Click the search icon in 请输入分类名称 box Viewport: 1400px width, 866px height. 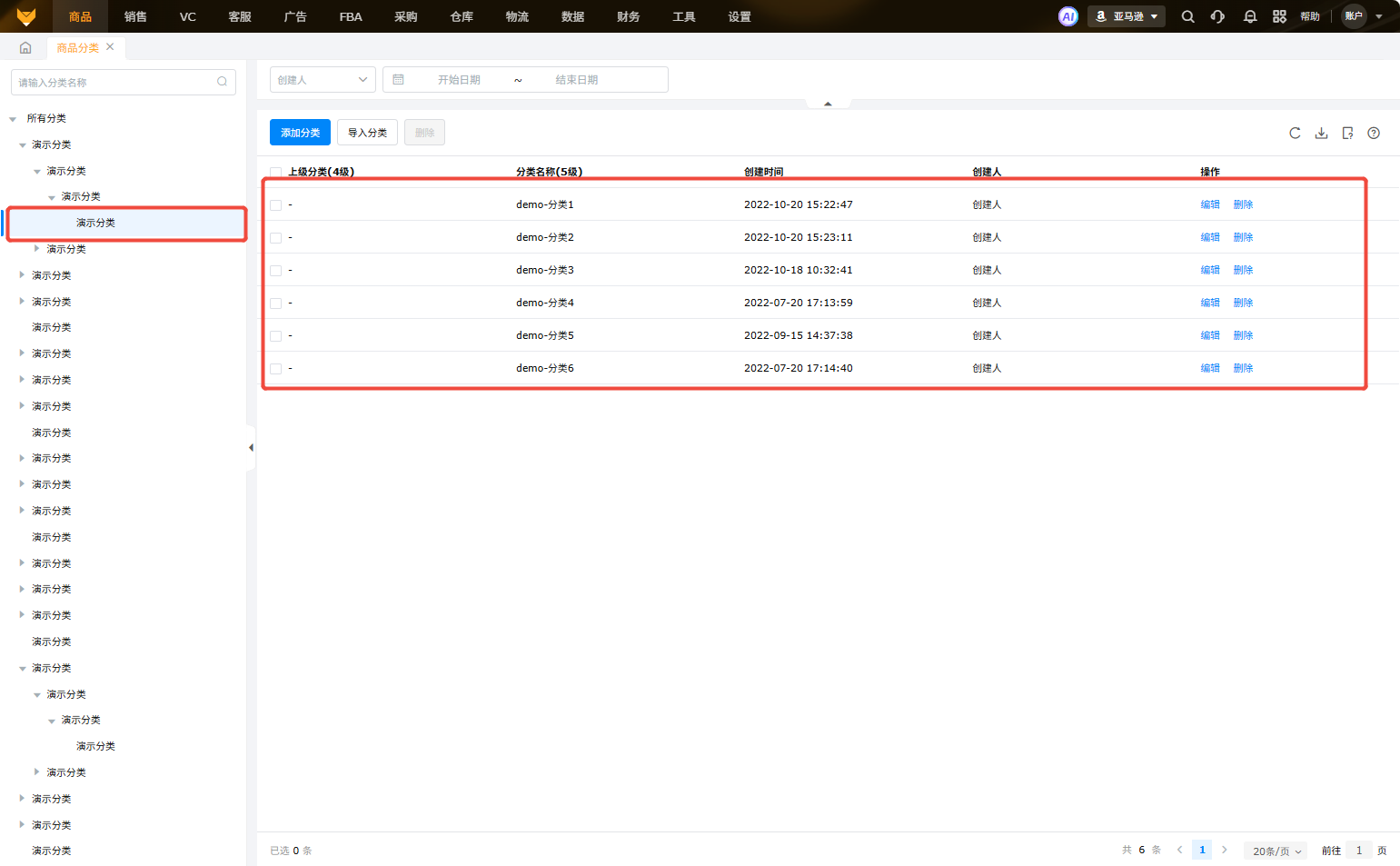click(x=222, y=82)
